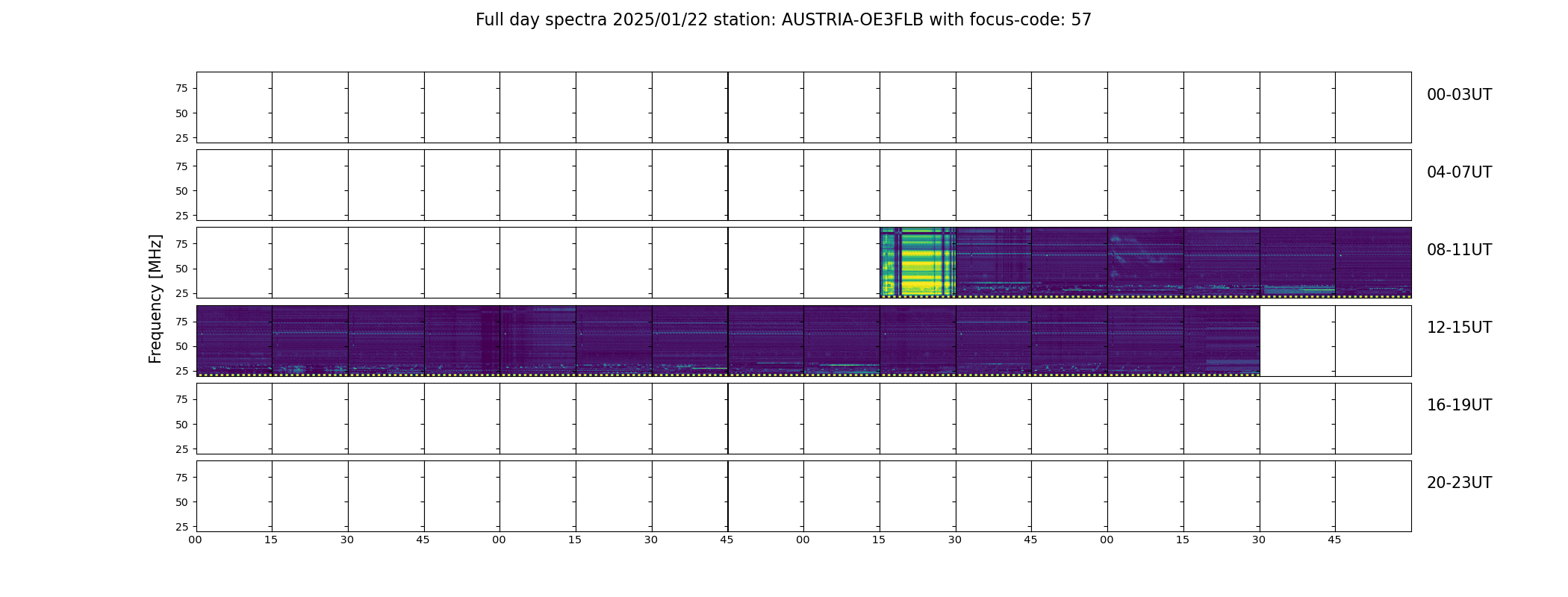Click the 75 tick of the 16-19UT row
This screenshot has width=1568, height=597.
click(x=181, y=400)
